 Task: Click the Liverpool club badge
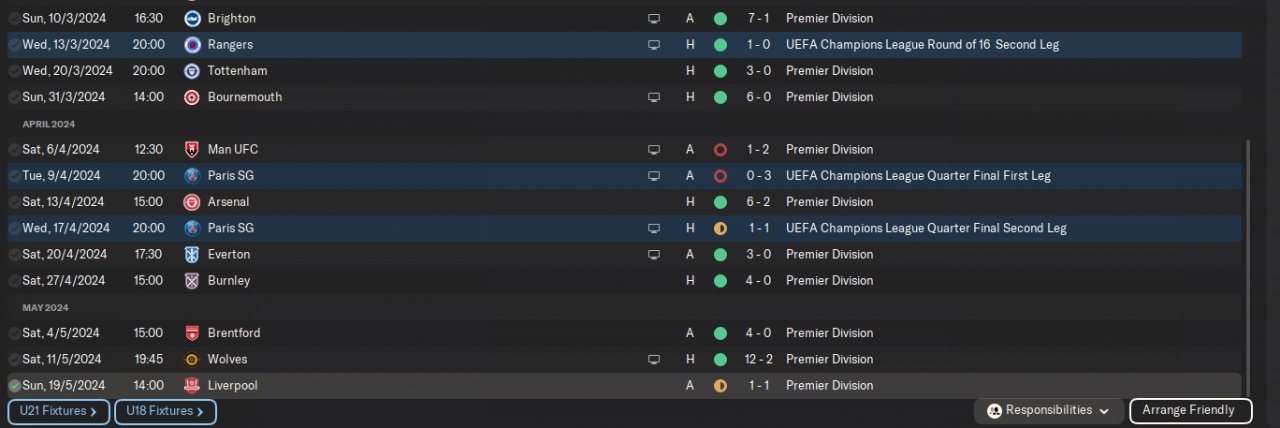click(192, 386)
